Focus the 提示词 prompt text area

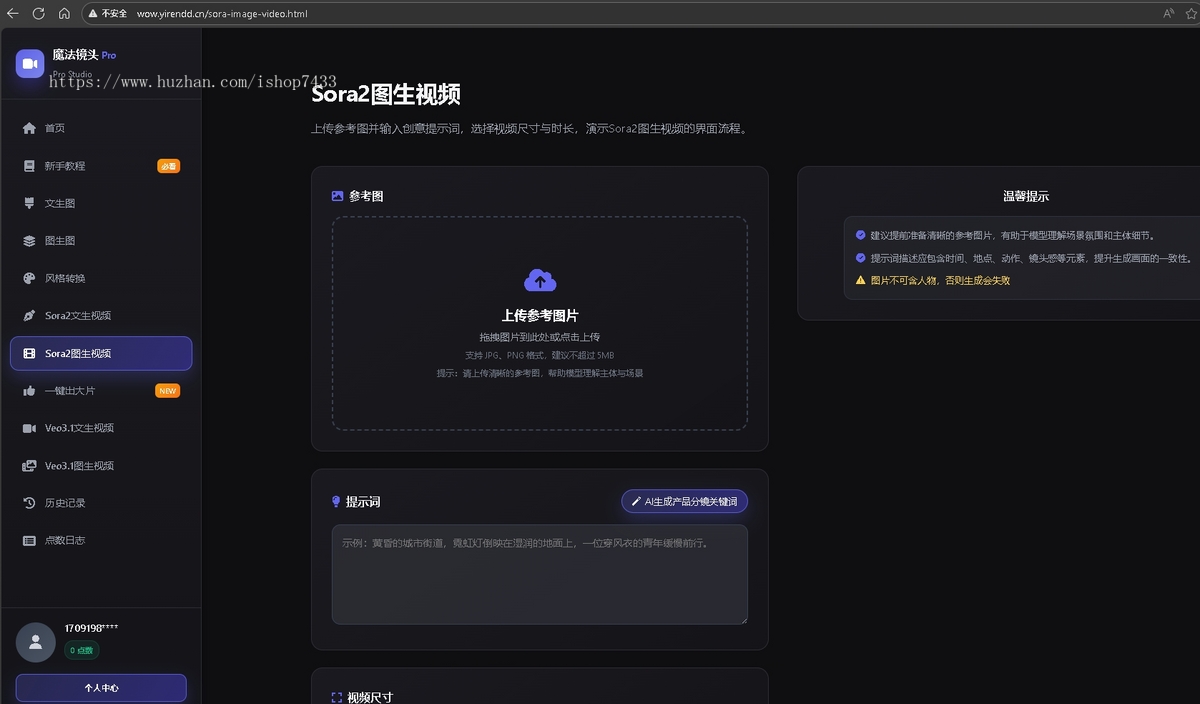point(540,574)
